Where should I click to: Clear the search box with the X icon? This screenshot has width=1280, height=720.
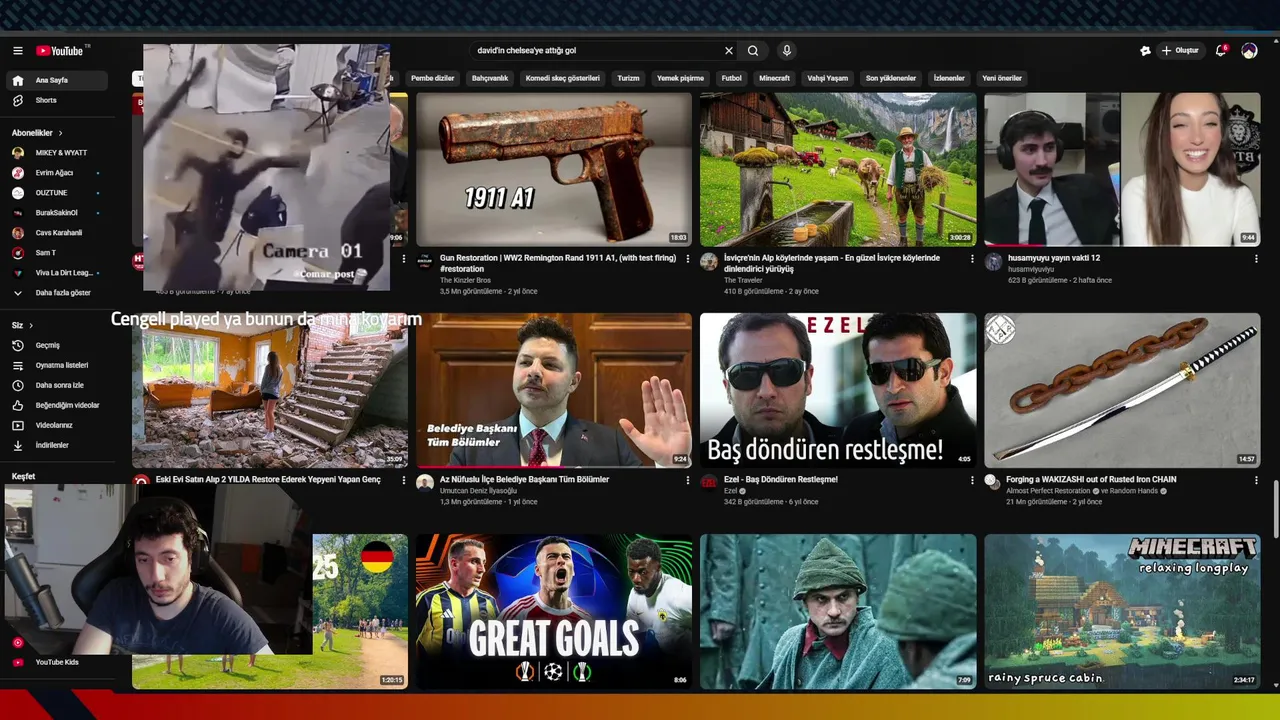(x=729, y=51)
